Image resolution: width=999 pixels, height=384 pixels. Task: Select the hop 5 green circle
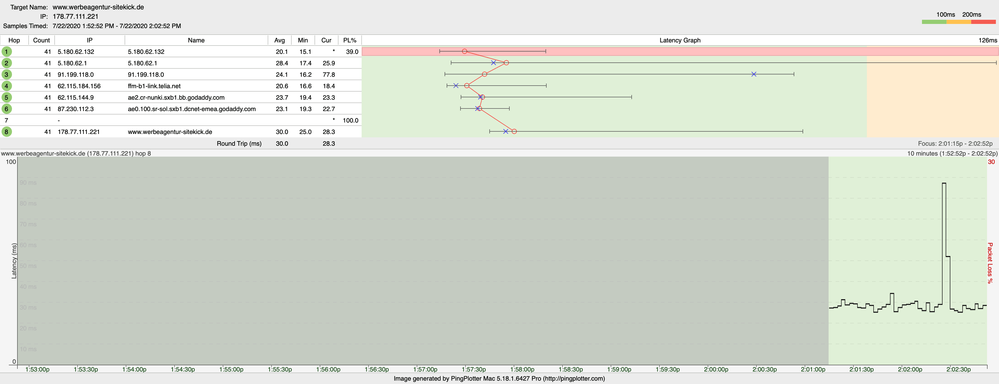[x=6, y=97]
